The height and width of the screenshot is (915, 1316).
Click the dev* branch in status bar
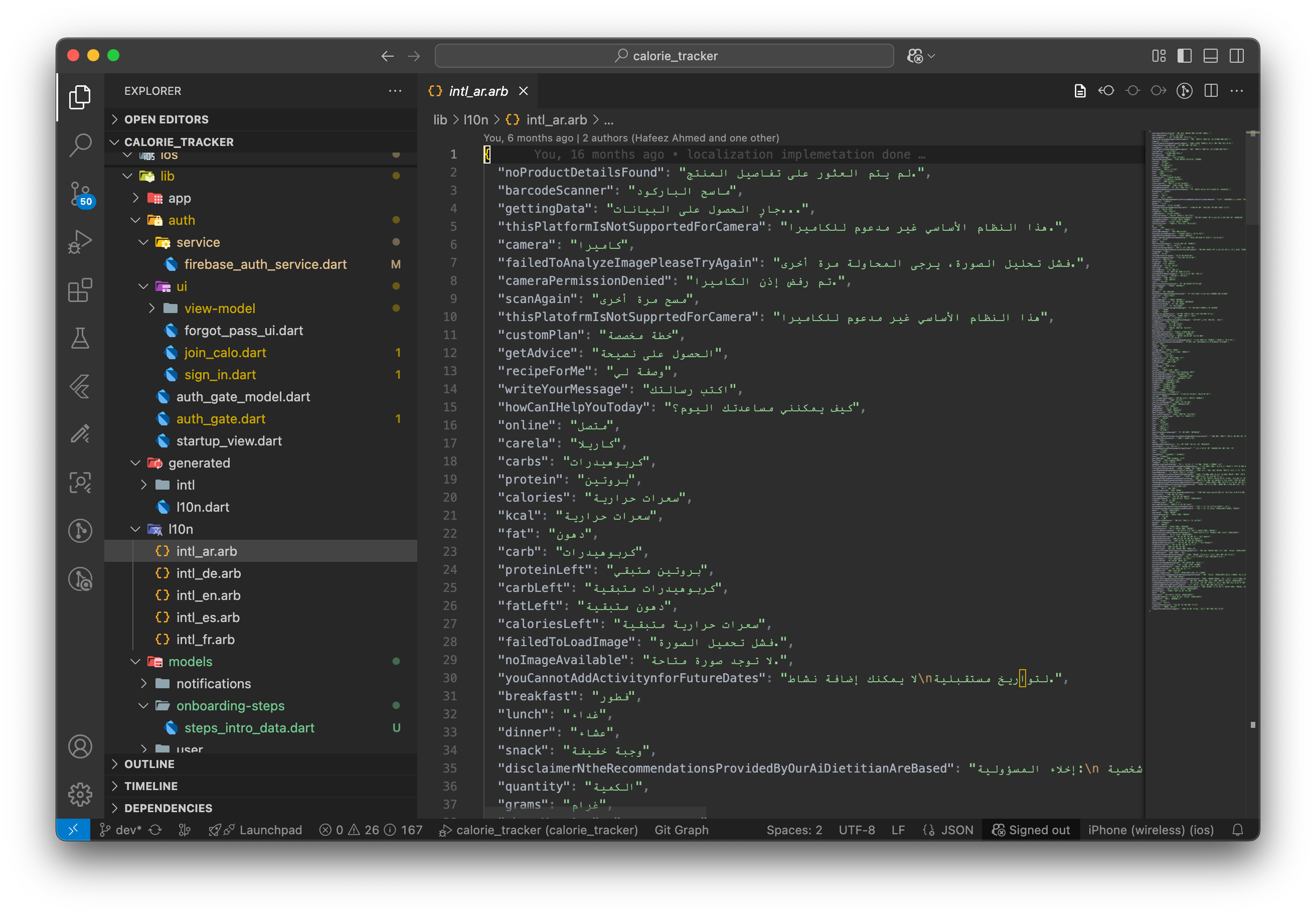pyautogui.click(x=120, y=830)
